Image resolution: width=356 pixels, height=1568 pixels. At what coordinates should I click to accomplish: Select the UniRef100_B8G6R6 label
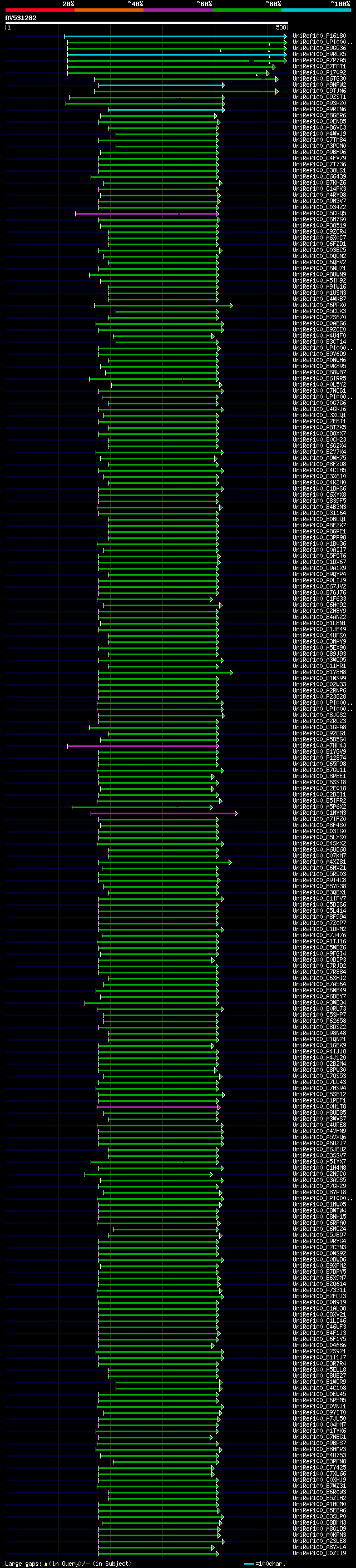pyautogui.click(x=319, y=116)
